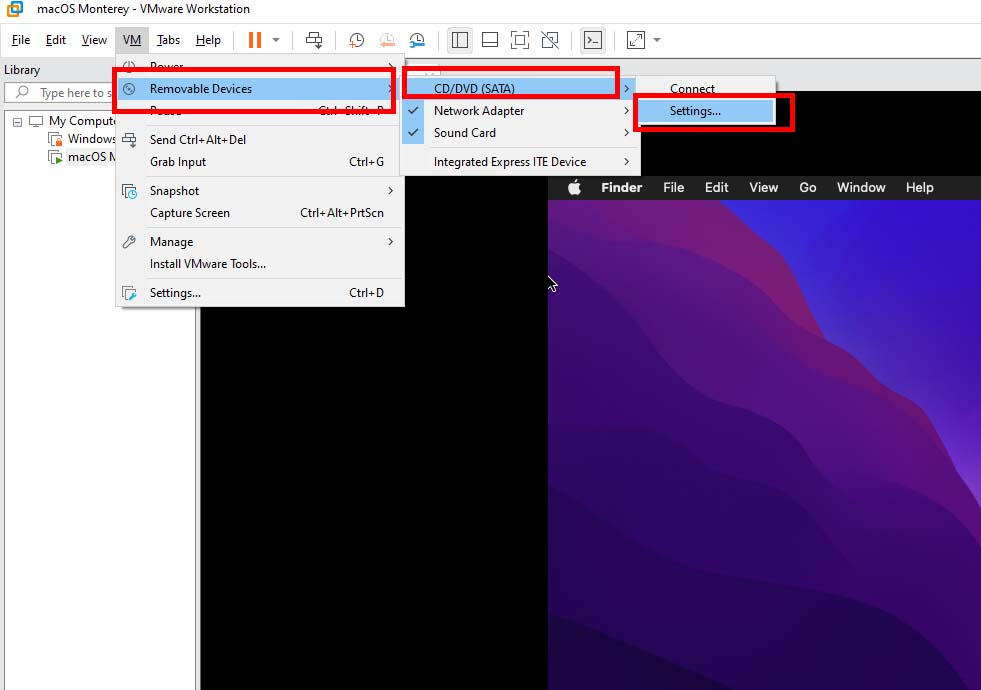981x690 pixels.
Task: Click the Unity mode toolbar icon
Action: click(549, 40)
